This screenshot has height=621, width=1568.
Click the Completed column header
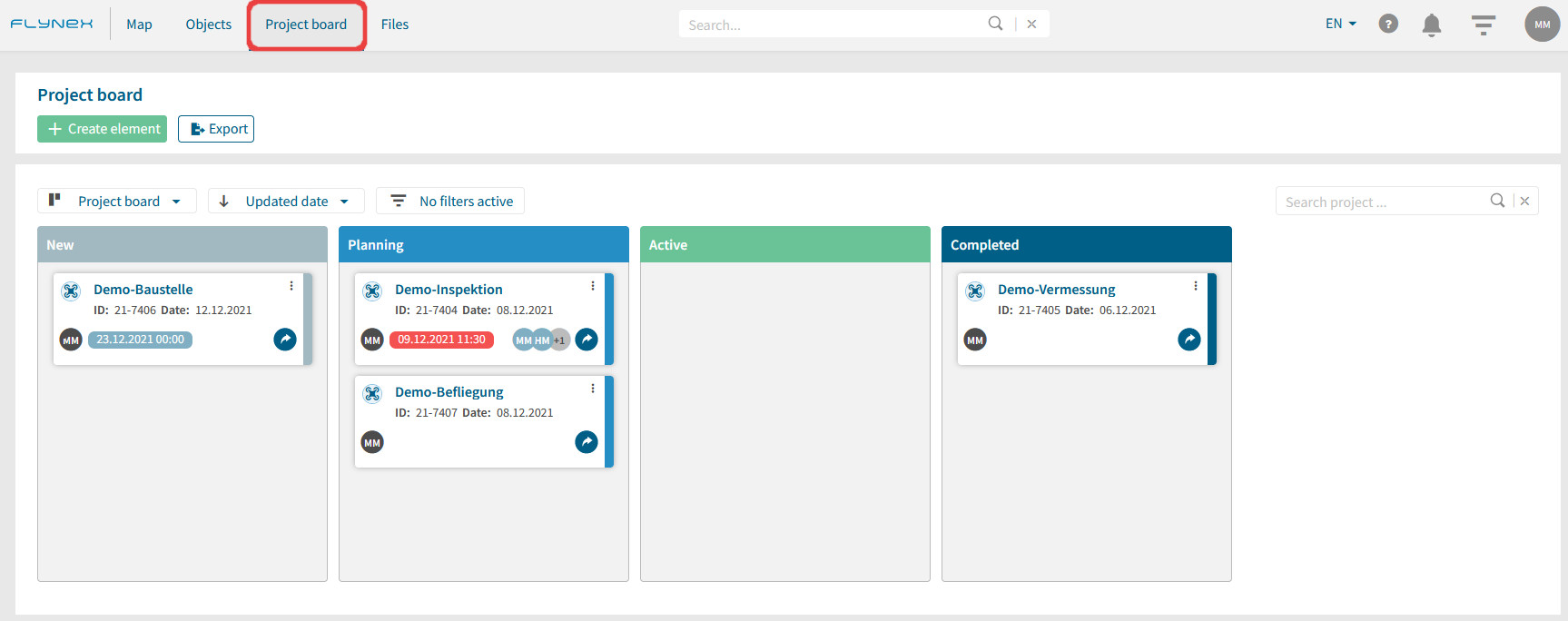pos(1087,244)
